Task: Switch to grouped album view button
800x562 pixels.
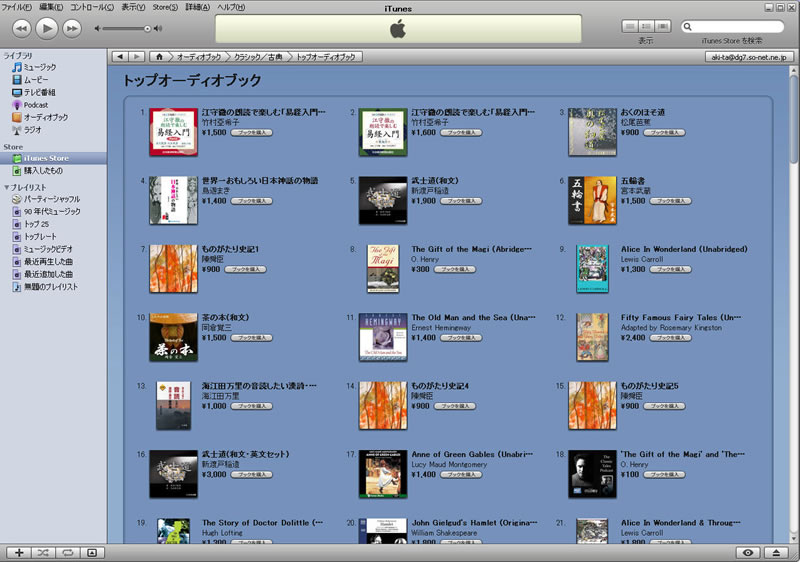Action: [x=646, y=26]
